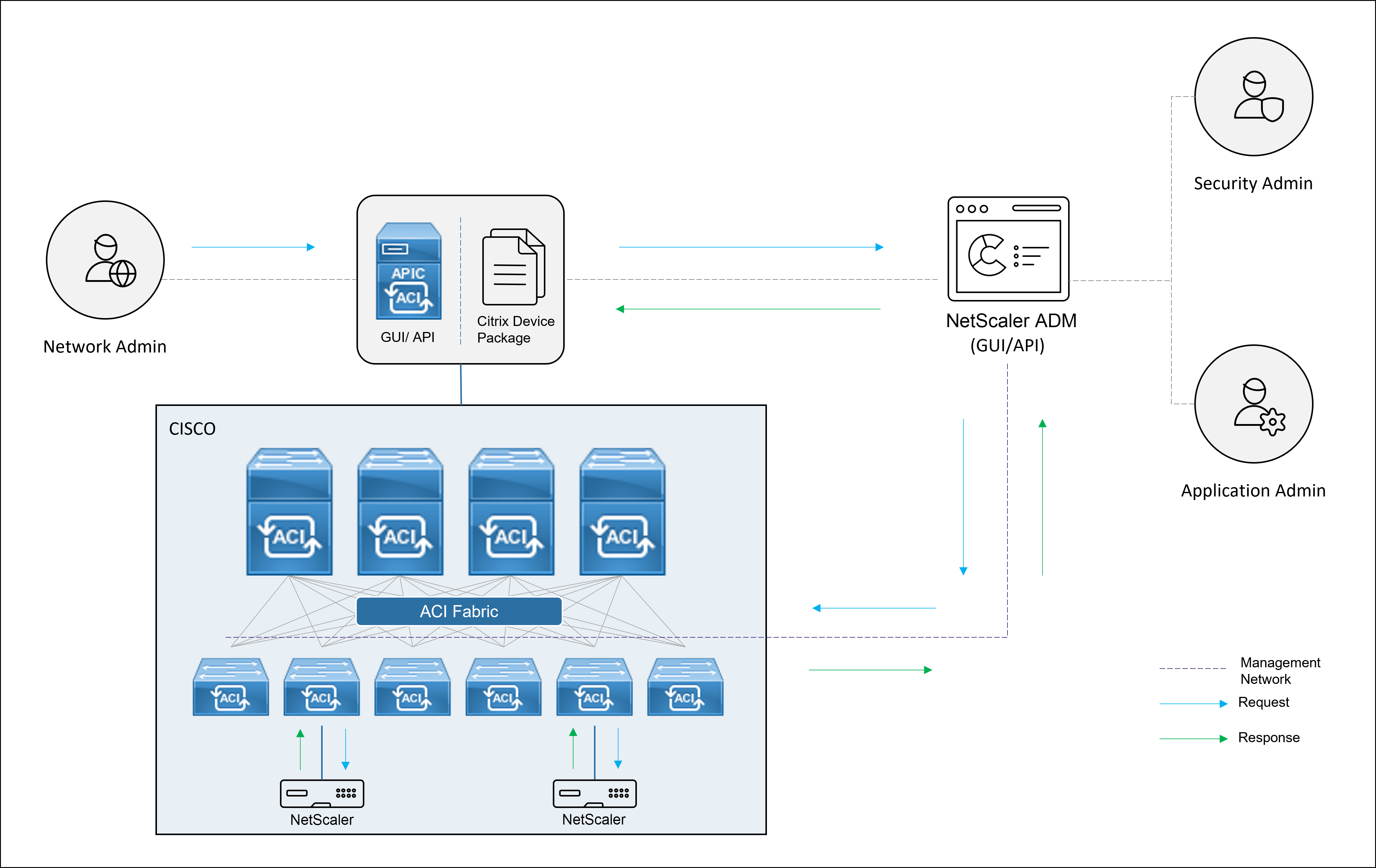Click the Network Admin user icon
Screen dimensions: 1376x868
coord(105,260)
